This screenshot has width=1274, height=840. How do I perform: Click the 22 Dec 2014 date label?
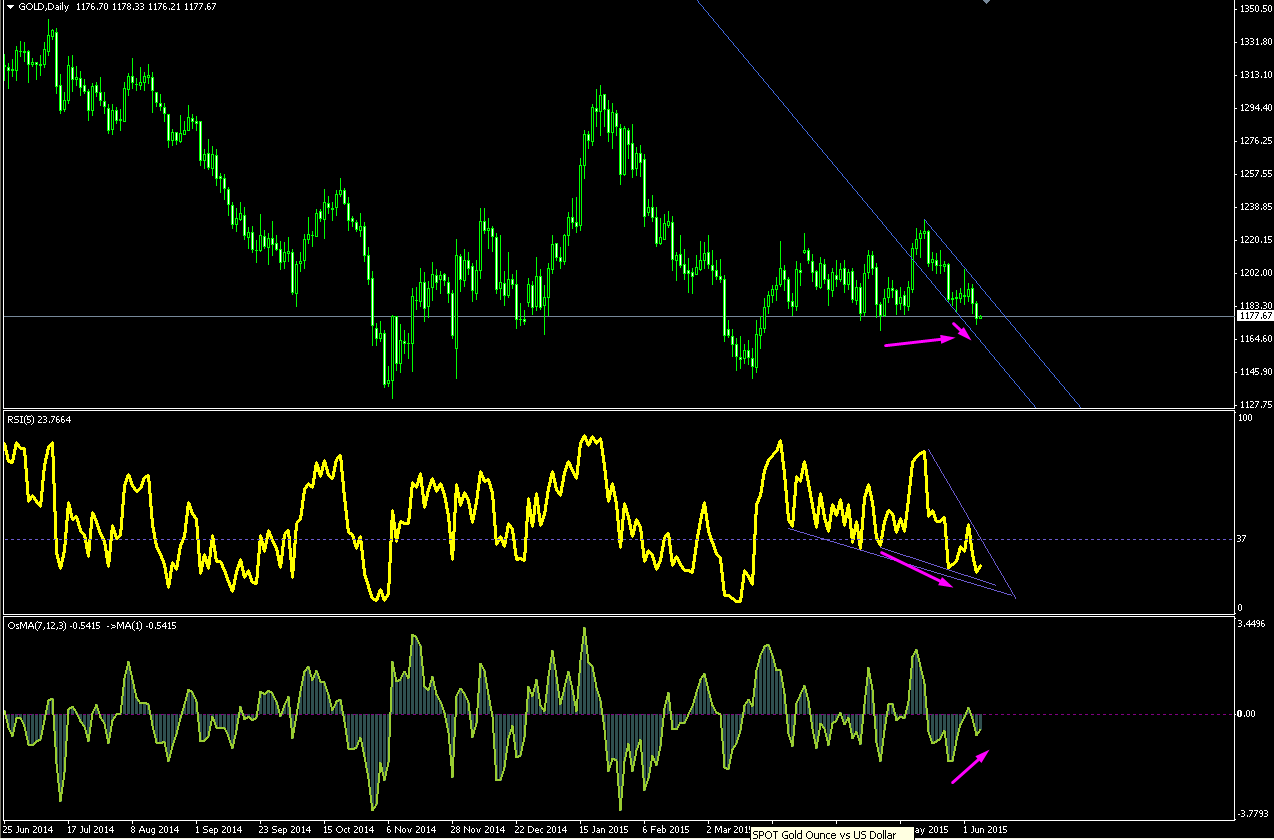(x=540, y=830)
